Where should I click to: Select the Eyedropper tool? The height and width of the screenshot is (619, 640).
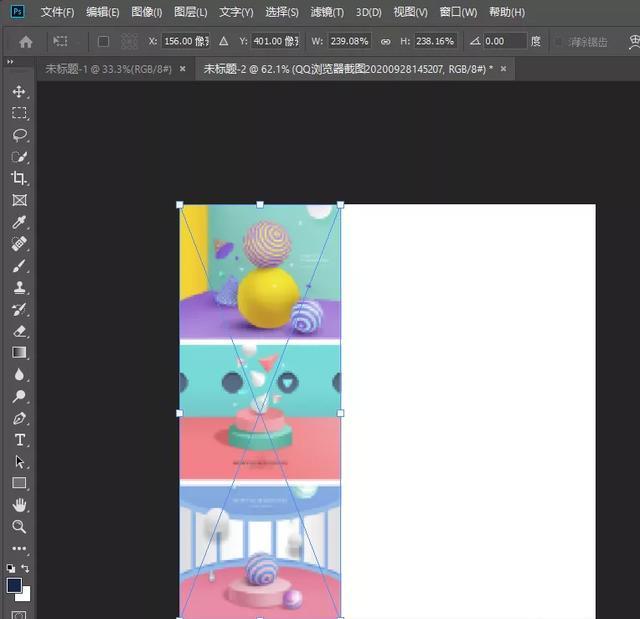pos(19,222)
